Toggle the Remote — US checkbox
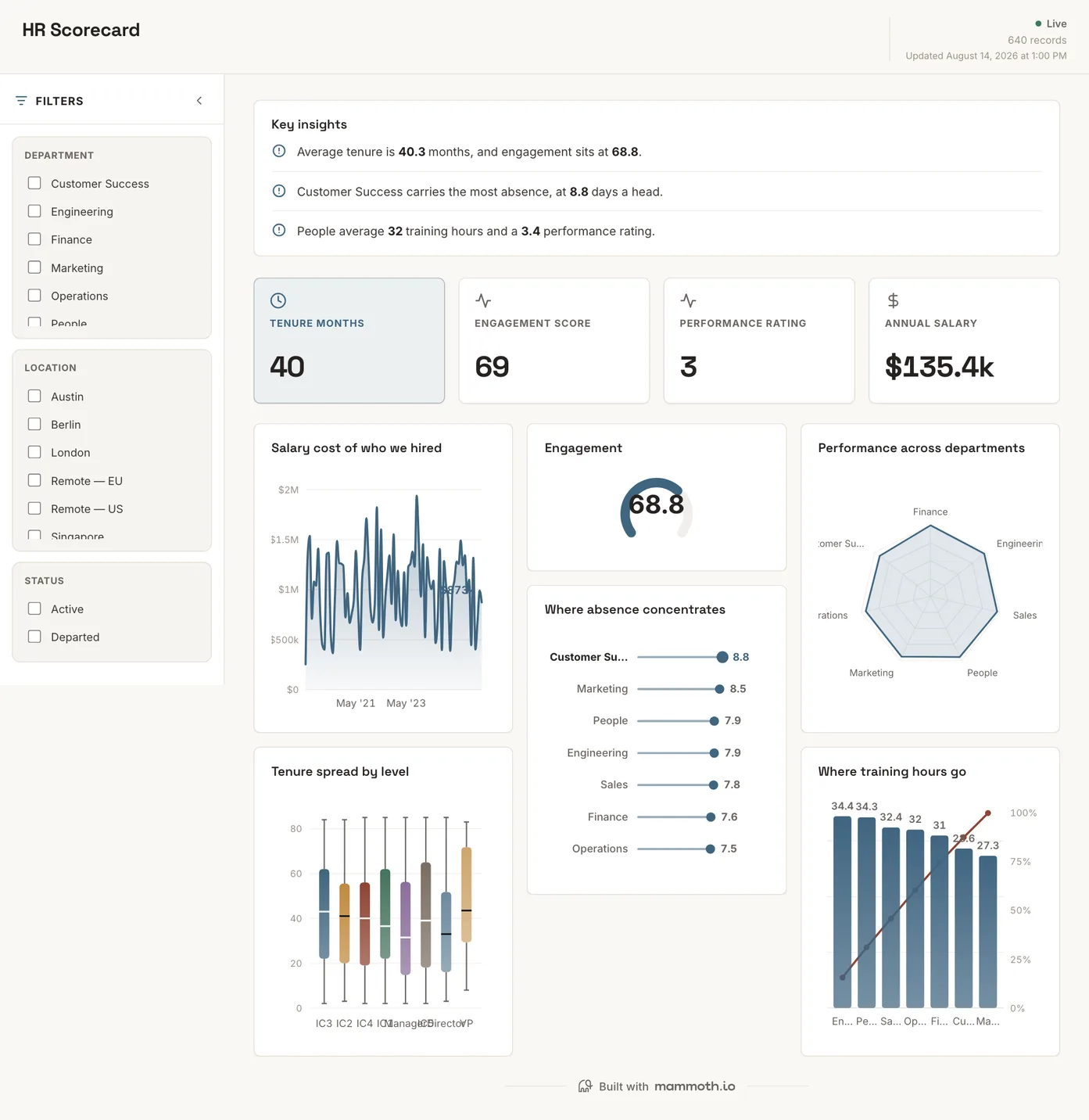The height and width of the screenshot is (1120, 1089). [34, 508]
